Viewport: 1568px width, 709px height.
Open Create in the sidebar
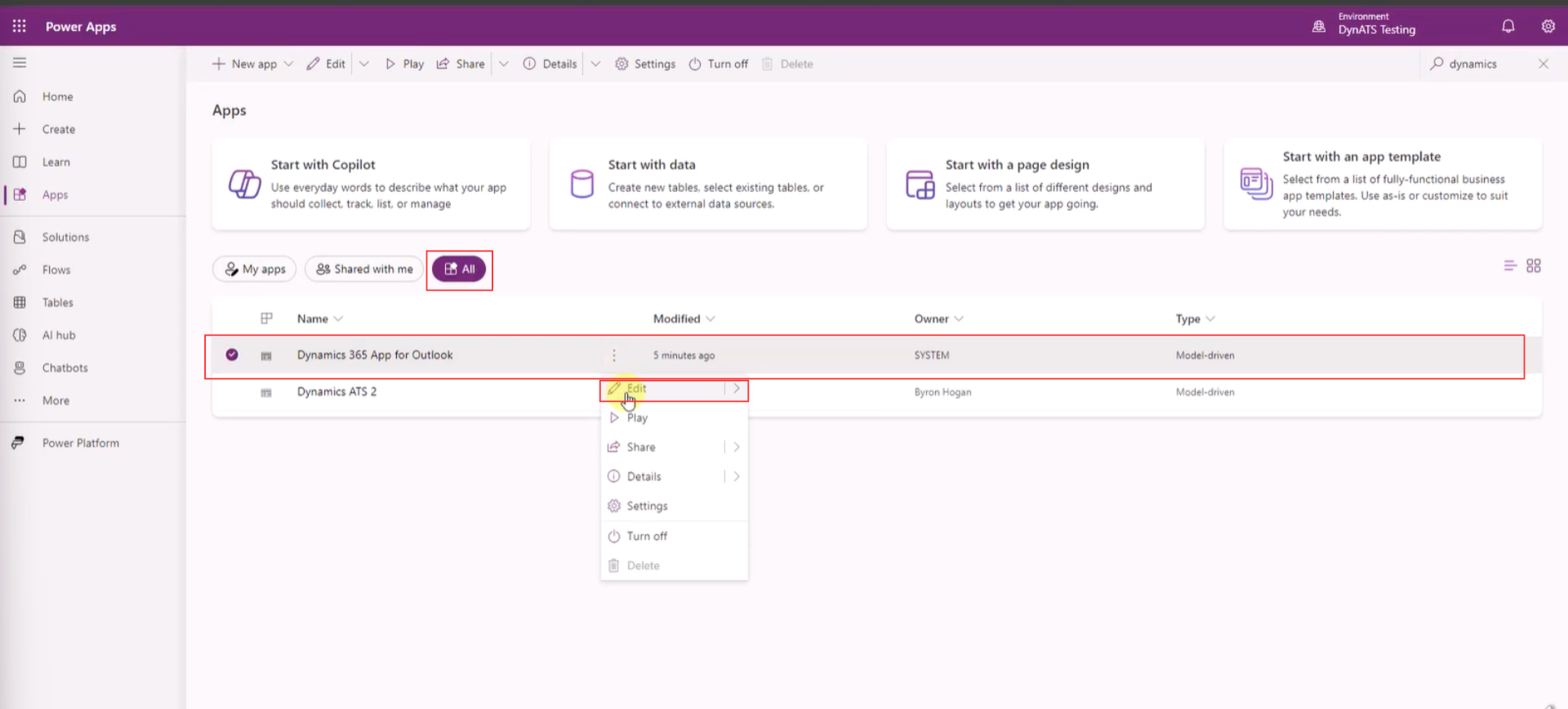click(x=58, y=129)
